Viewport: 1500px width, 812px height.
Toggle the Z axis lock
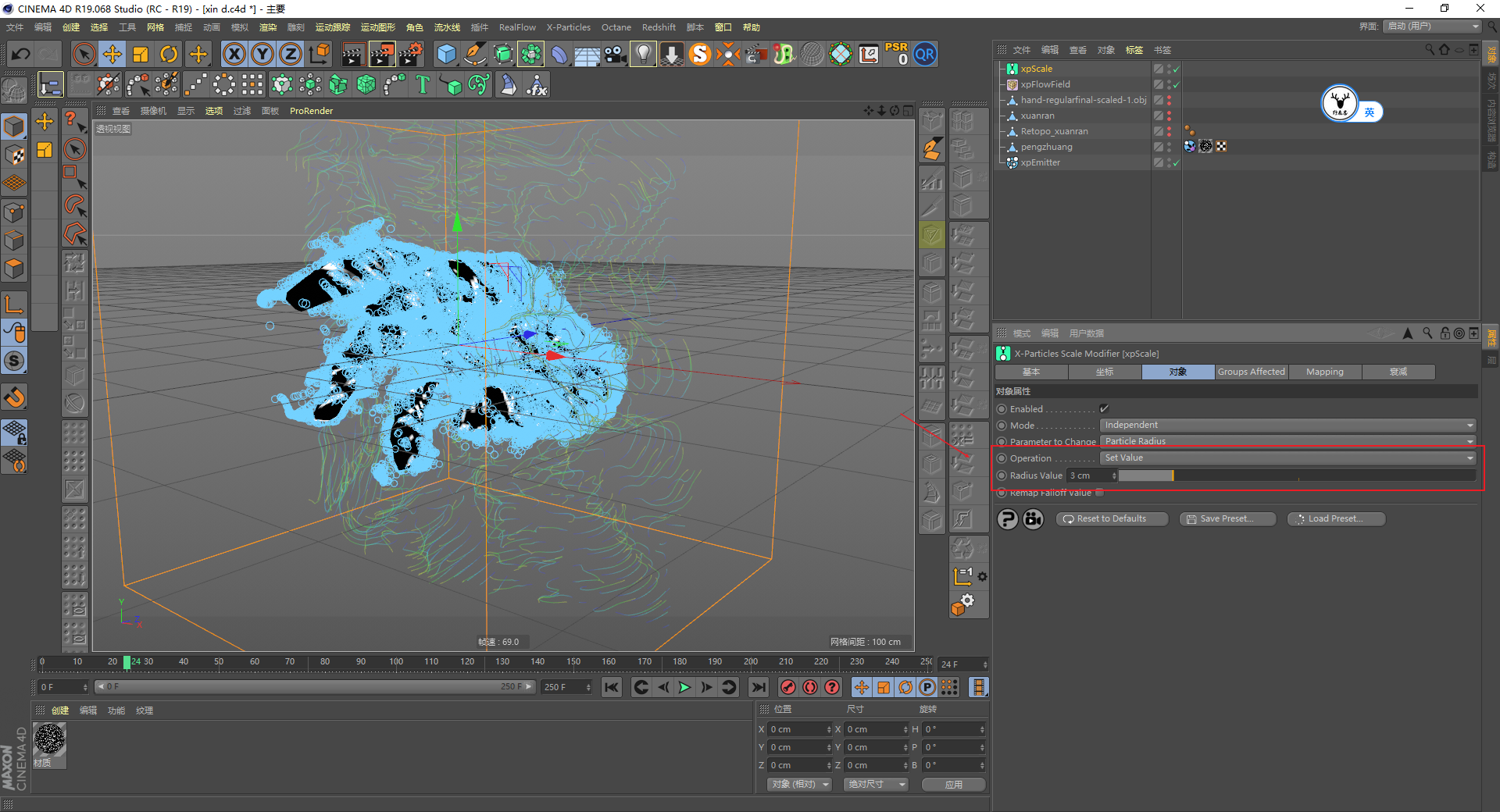click(x=291, y=54)
